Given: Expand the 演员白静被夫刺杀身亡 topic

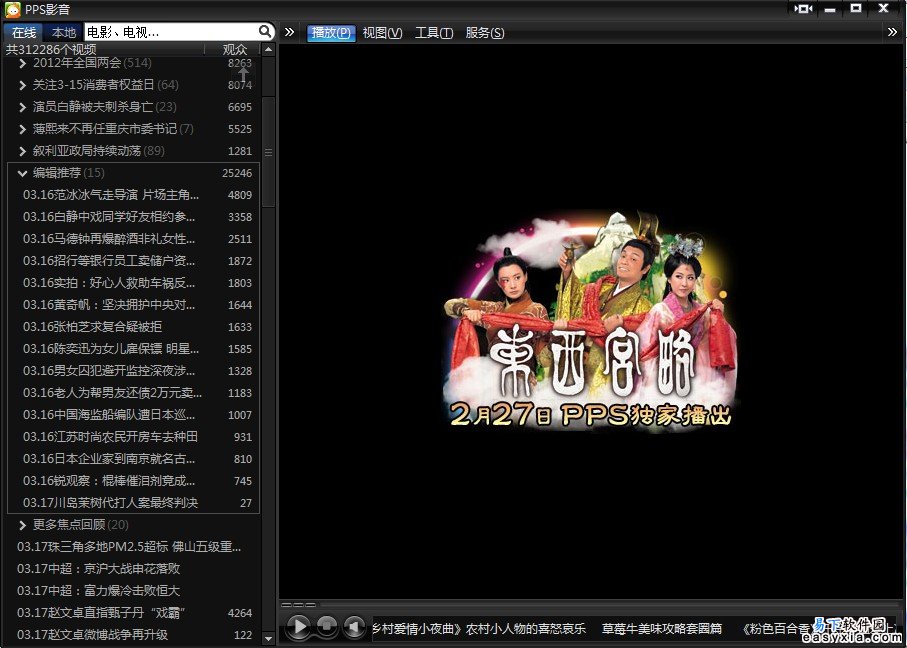Looking at the screenshot, I should point(24,107).
